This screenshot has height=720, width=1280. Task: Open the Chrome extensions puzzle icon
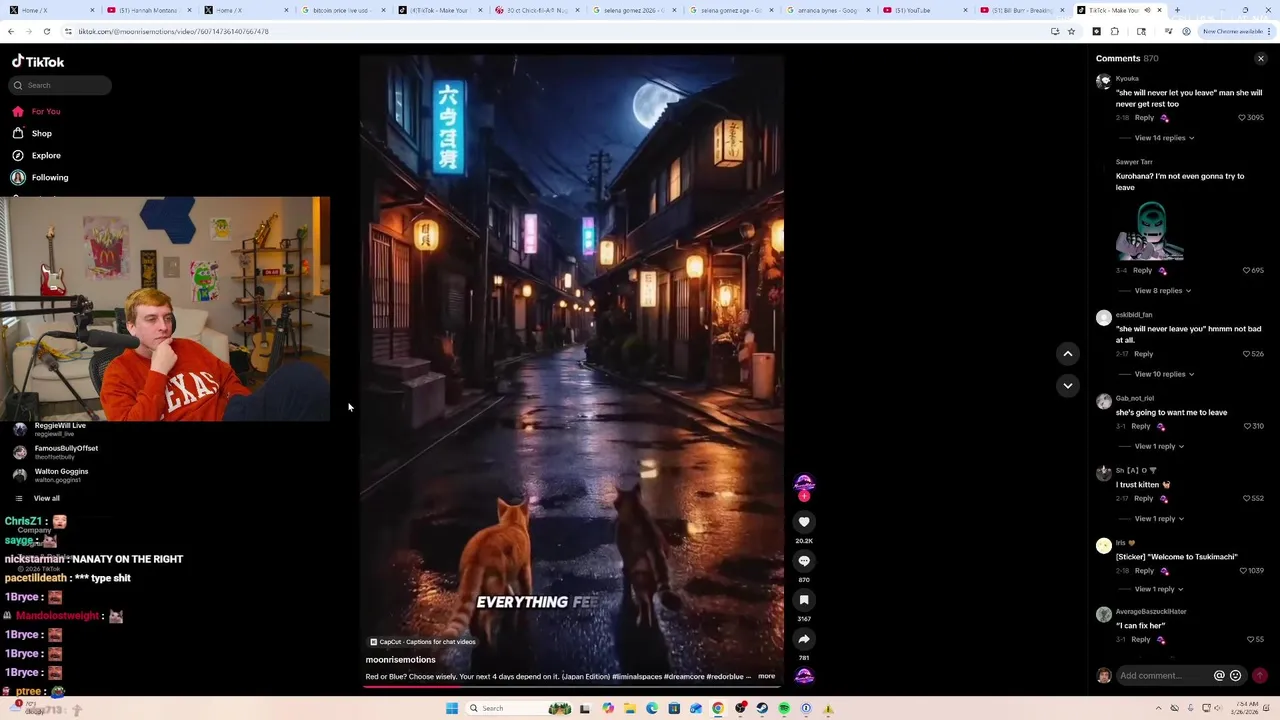click(x=1115, y=31)
